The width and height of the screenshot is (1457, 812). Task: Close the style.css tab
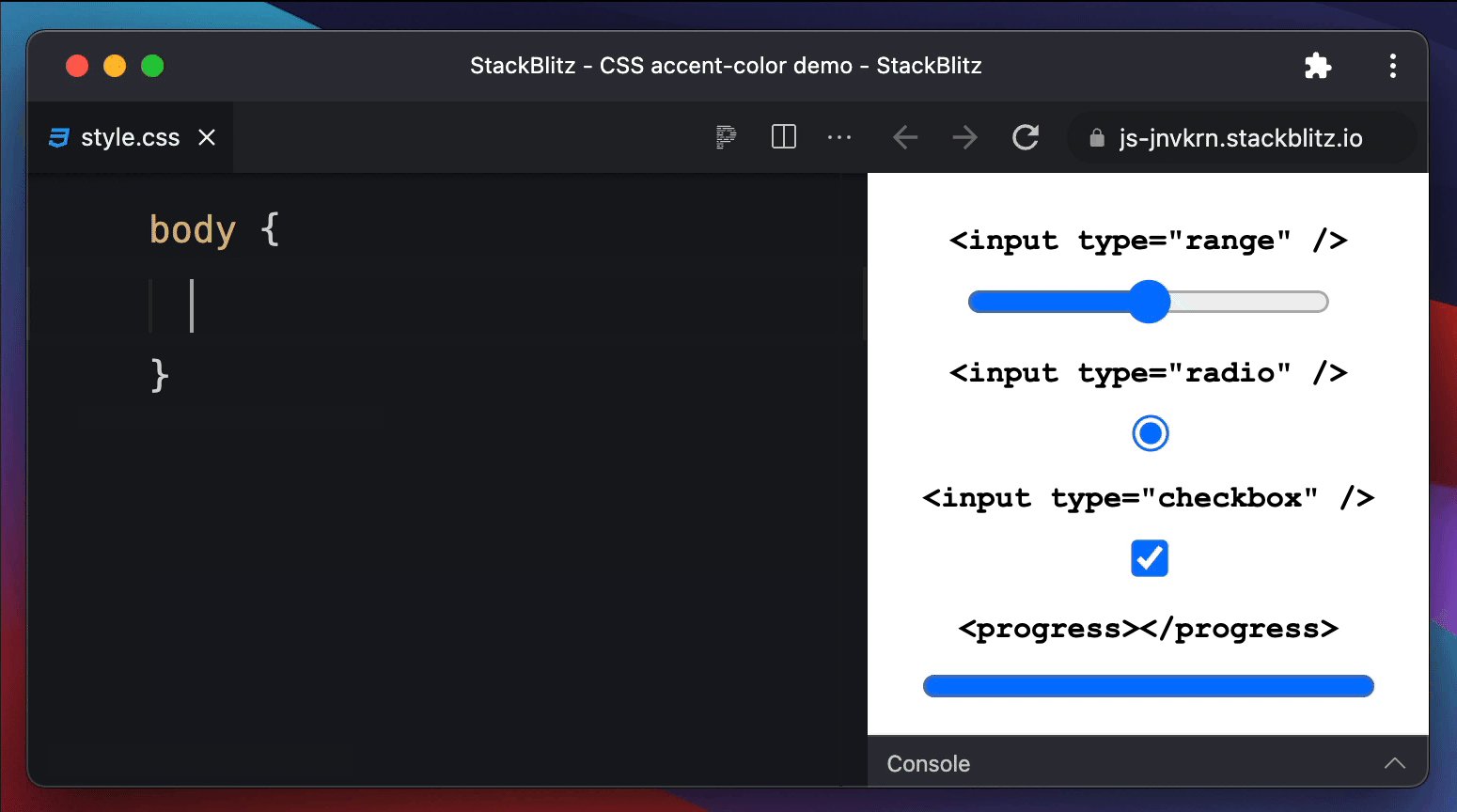coord(206,137)
